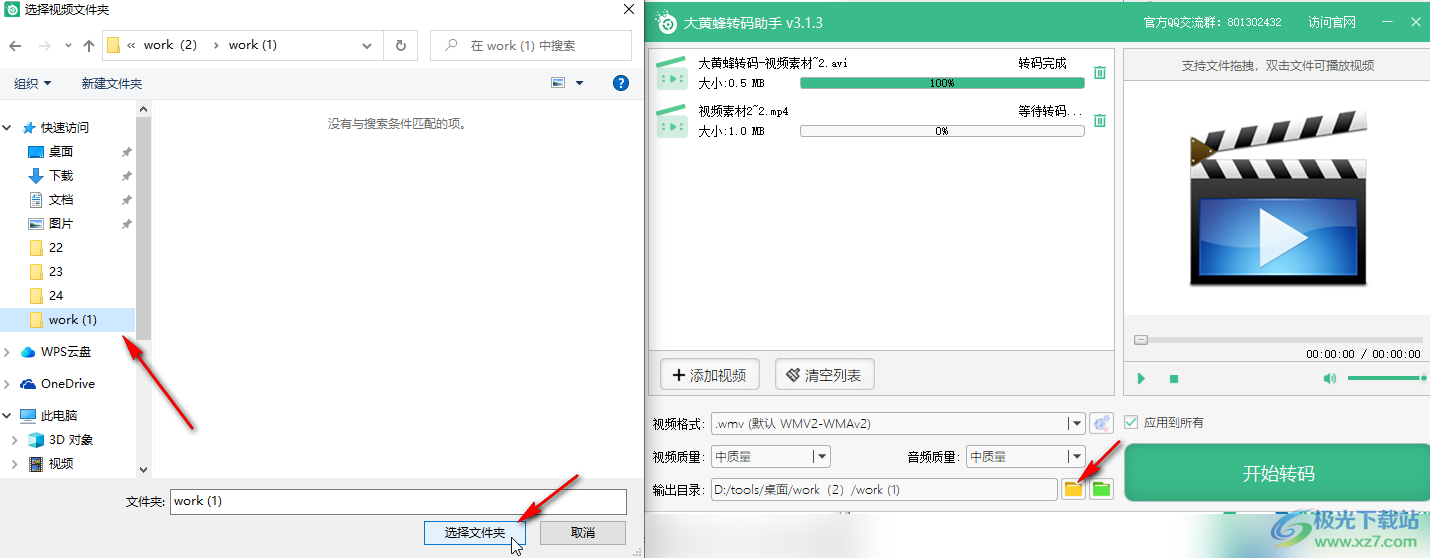
Task: Click the 视频素材2~2.mp4 progress bar
Action: [x=942, y=131]
